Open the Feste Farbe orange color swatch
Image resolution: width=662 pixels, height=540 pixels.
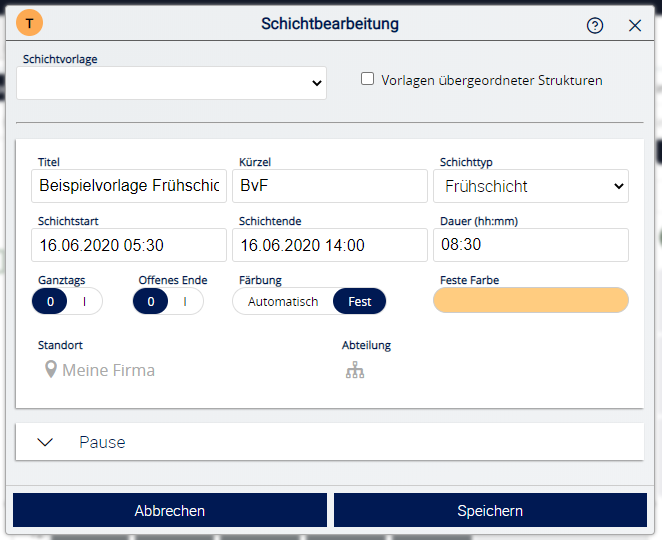530,301
